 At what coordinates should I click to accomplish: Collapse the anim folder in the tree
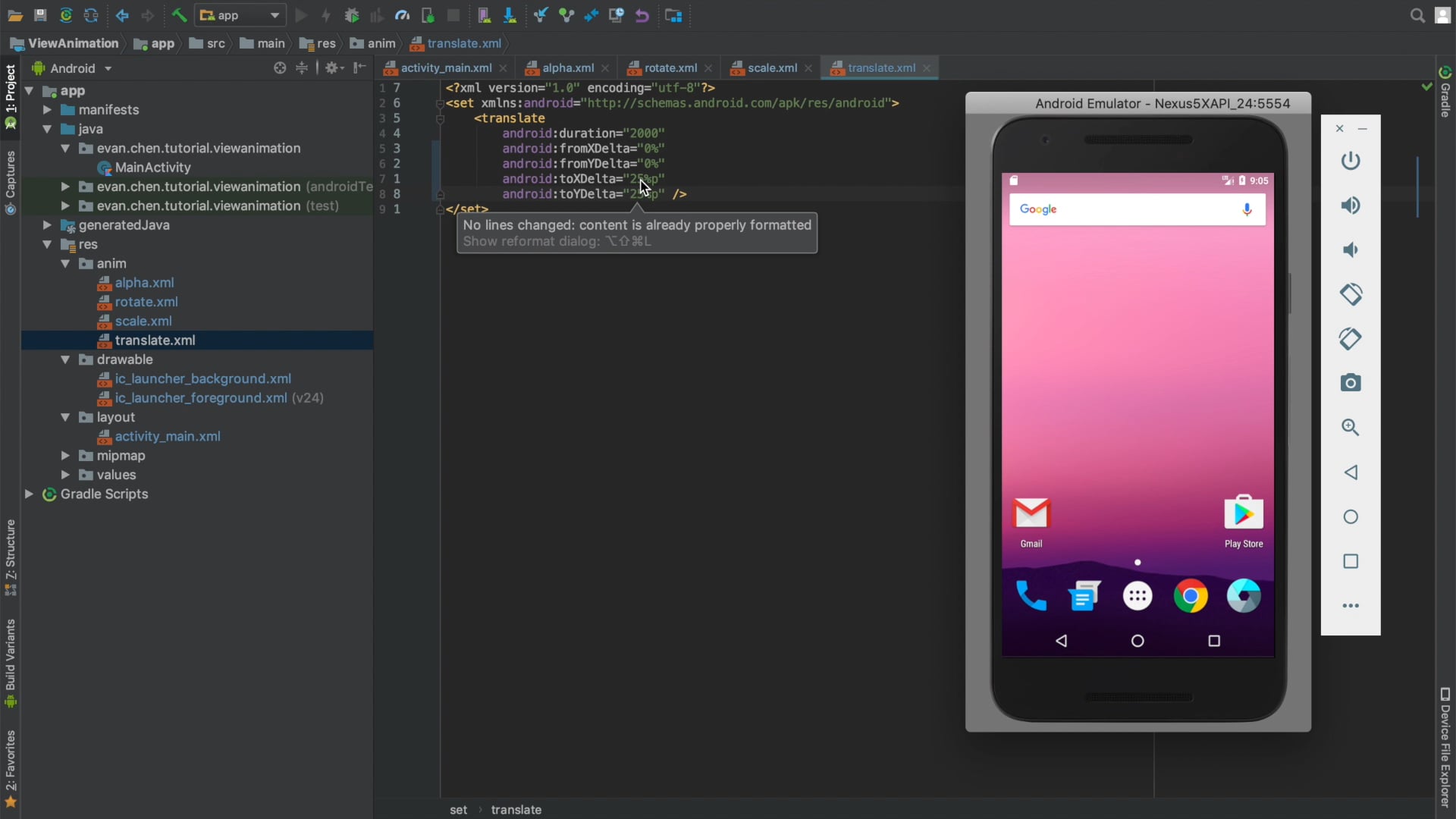pos(65,264)
